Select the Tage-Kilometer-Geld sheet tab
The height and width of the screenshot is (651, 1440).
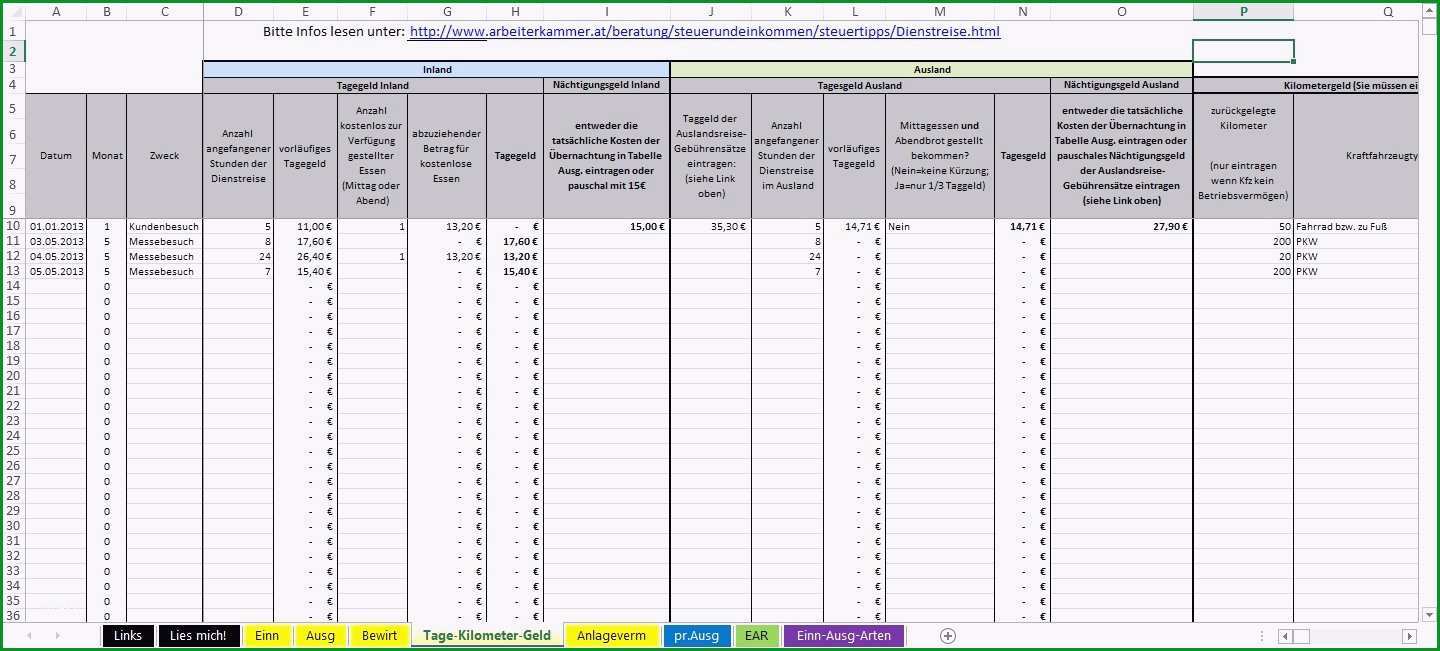[487, 636]
